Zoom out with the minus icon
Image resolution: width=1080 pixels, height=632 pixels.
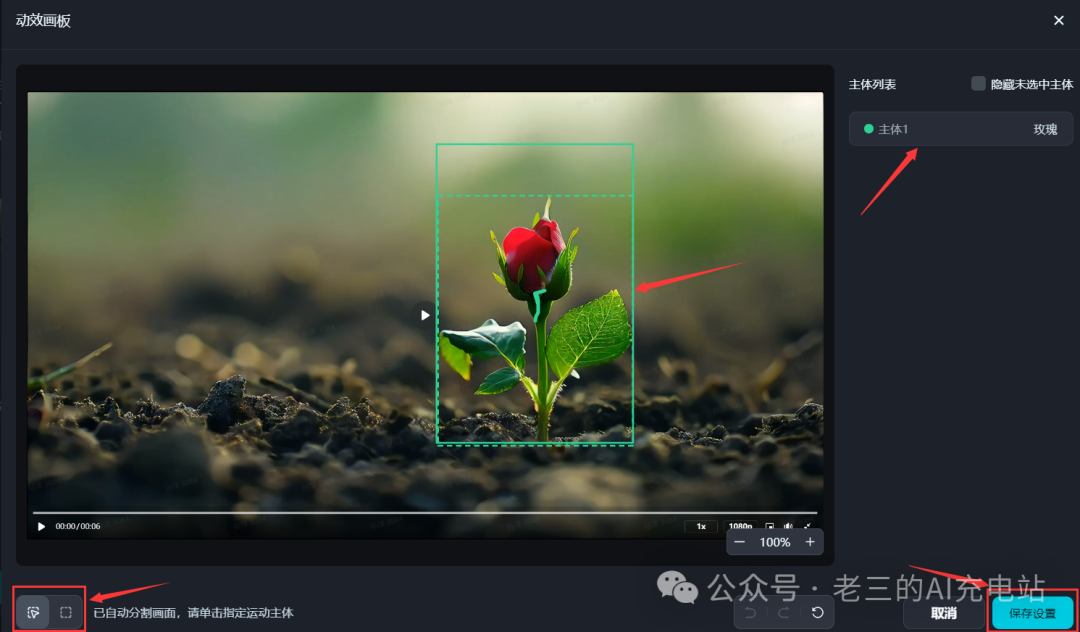click(740, 542)
